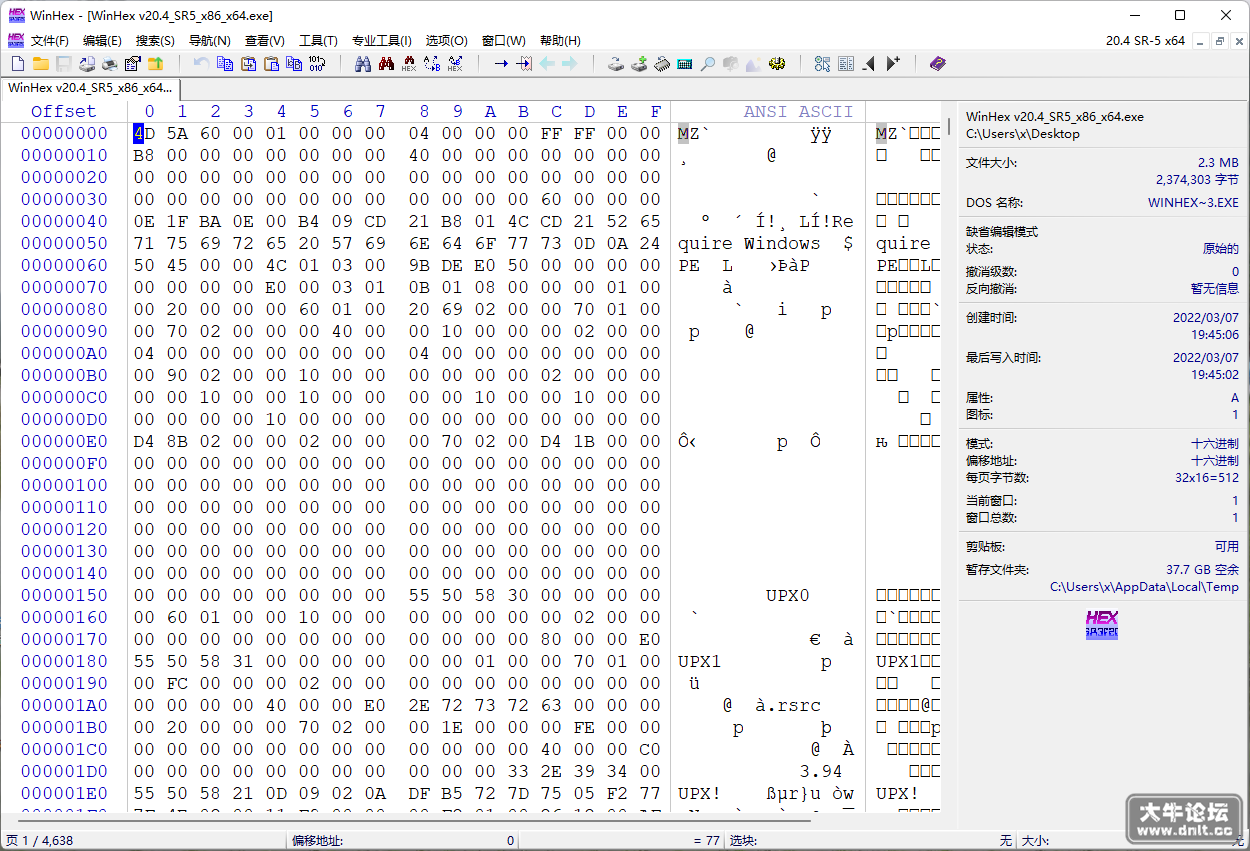Click the clipboard paste icon in toolbar
The image size is (1250, 851).
271,64
